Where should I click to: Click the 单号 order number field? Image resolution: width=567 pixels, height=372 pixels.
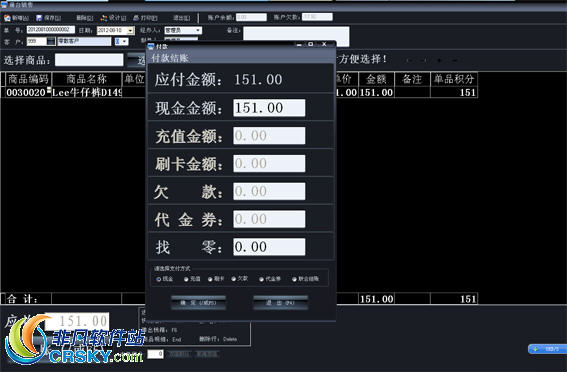[50, 30]
